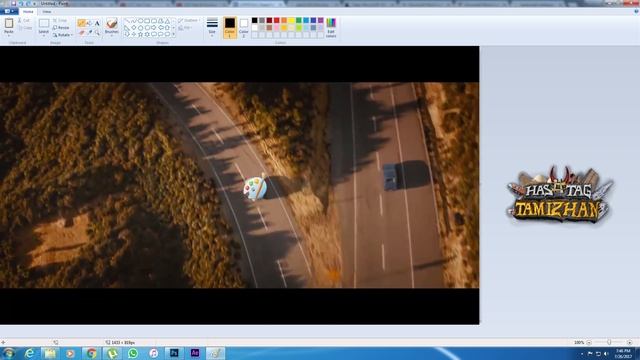Open Internet Explorer from the taskbar

[29, 353]
